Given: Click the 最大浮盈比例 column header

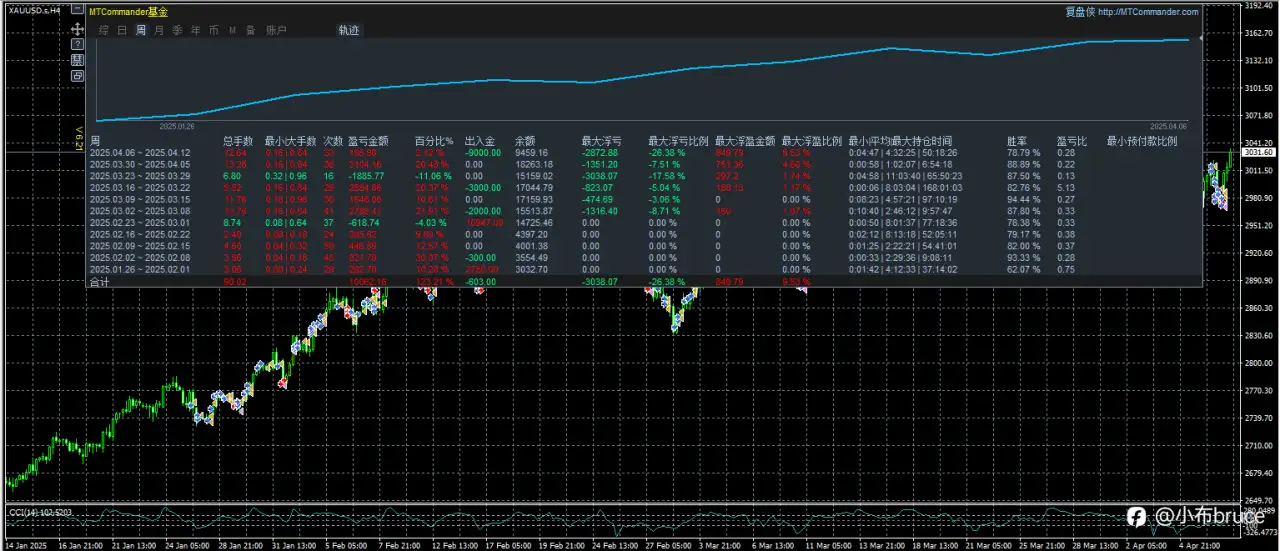Looking at the screenshot, I should click(812, 141).
